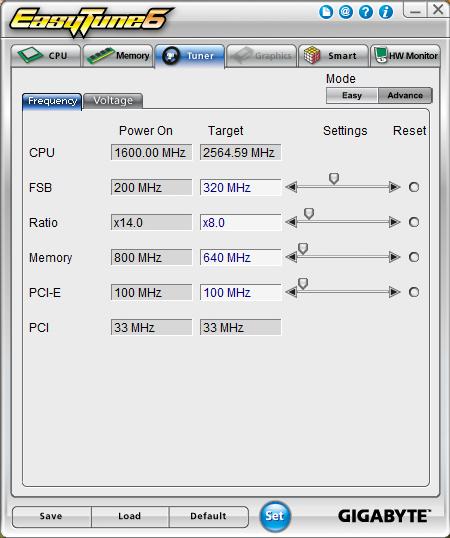
Task: Click the FSB target field 320 MHz
Action: [240, 187]
